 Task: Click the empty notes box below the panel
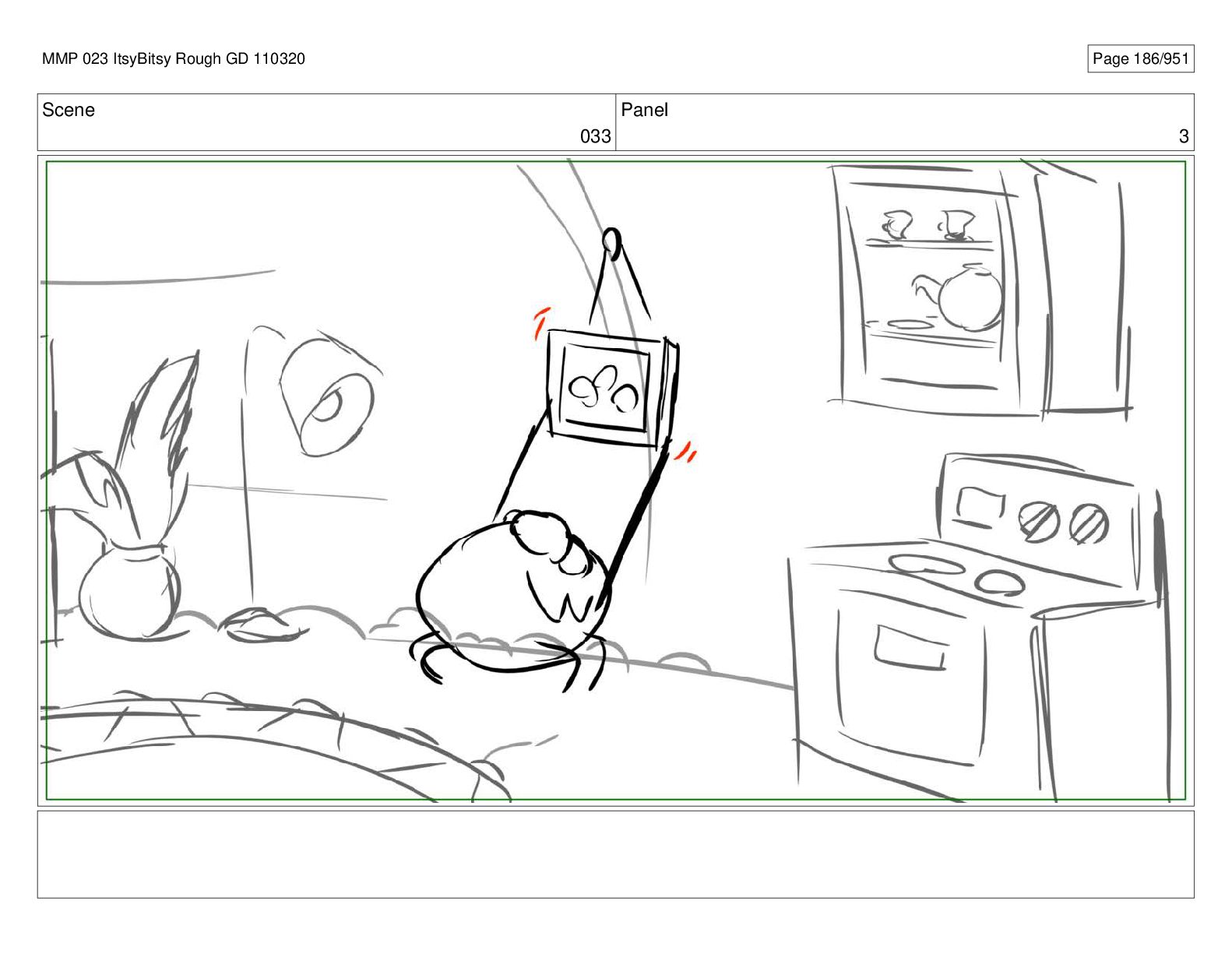615,854
